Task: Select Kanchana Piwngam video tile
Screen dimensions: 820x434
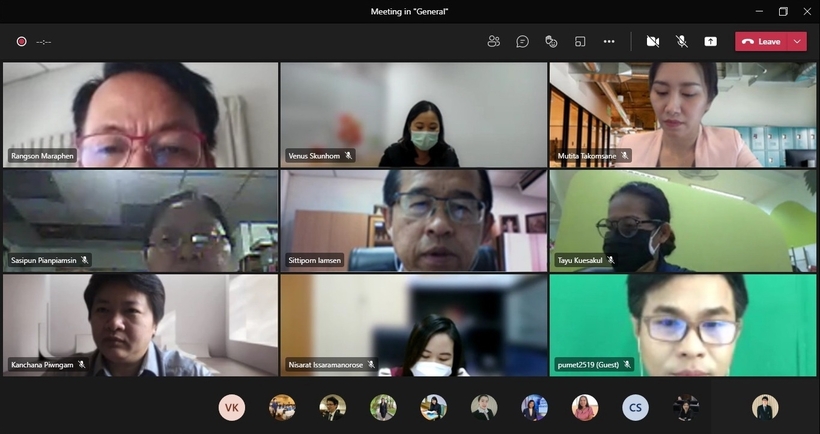Action: coord(140,325)
